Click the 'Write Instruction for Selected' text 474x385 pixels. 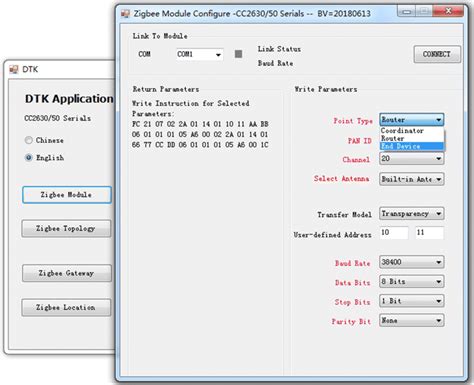coord(191,103)
